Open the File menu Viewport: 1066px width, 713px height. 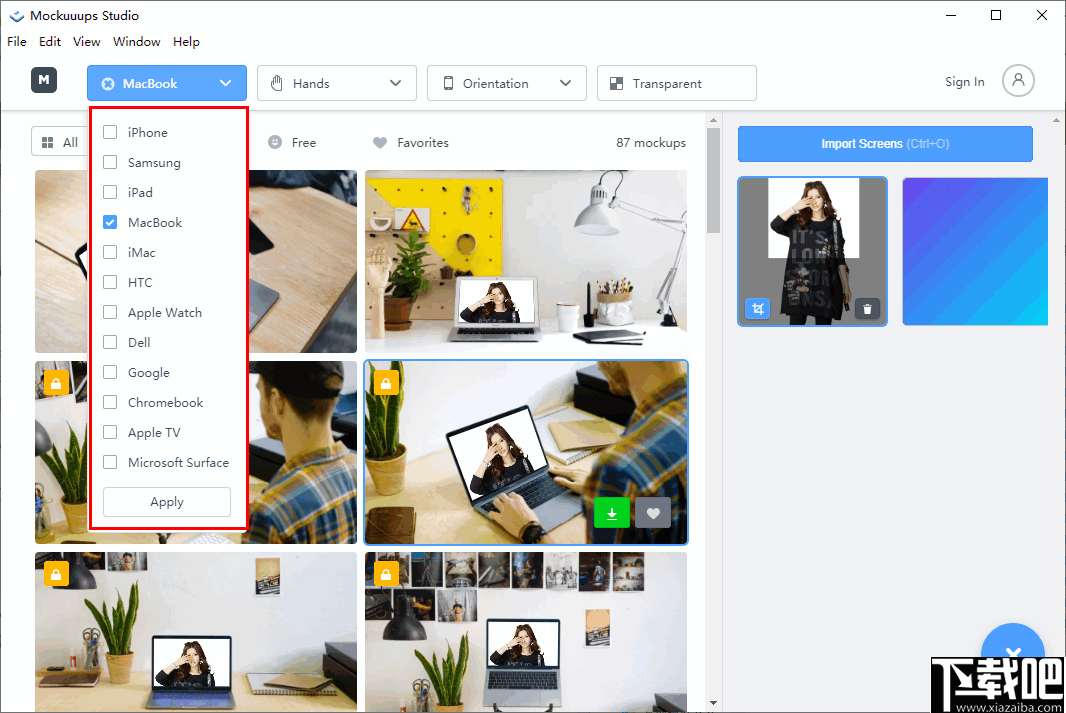point(16,41)
